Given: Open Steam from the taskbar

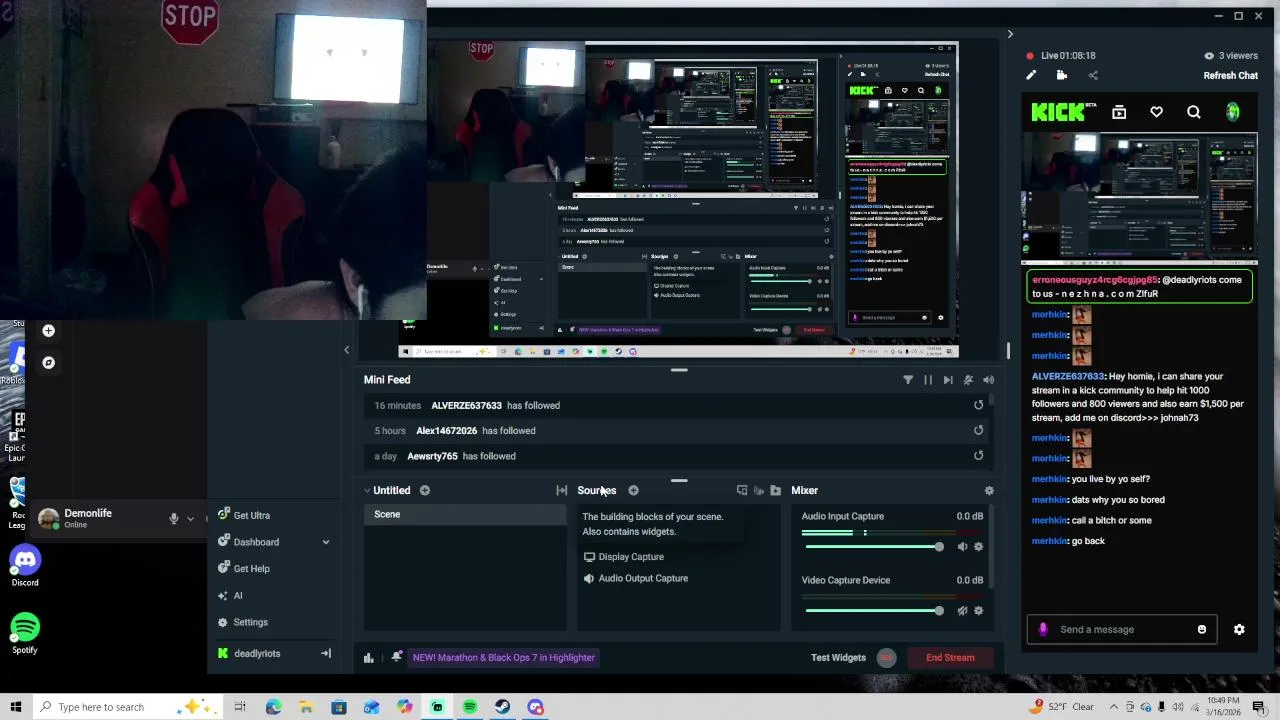Looking at the screenshot, I should pyautogui.click(x=502, y=707).
